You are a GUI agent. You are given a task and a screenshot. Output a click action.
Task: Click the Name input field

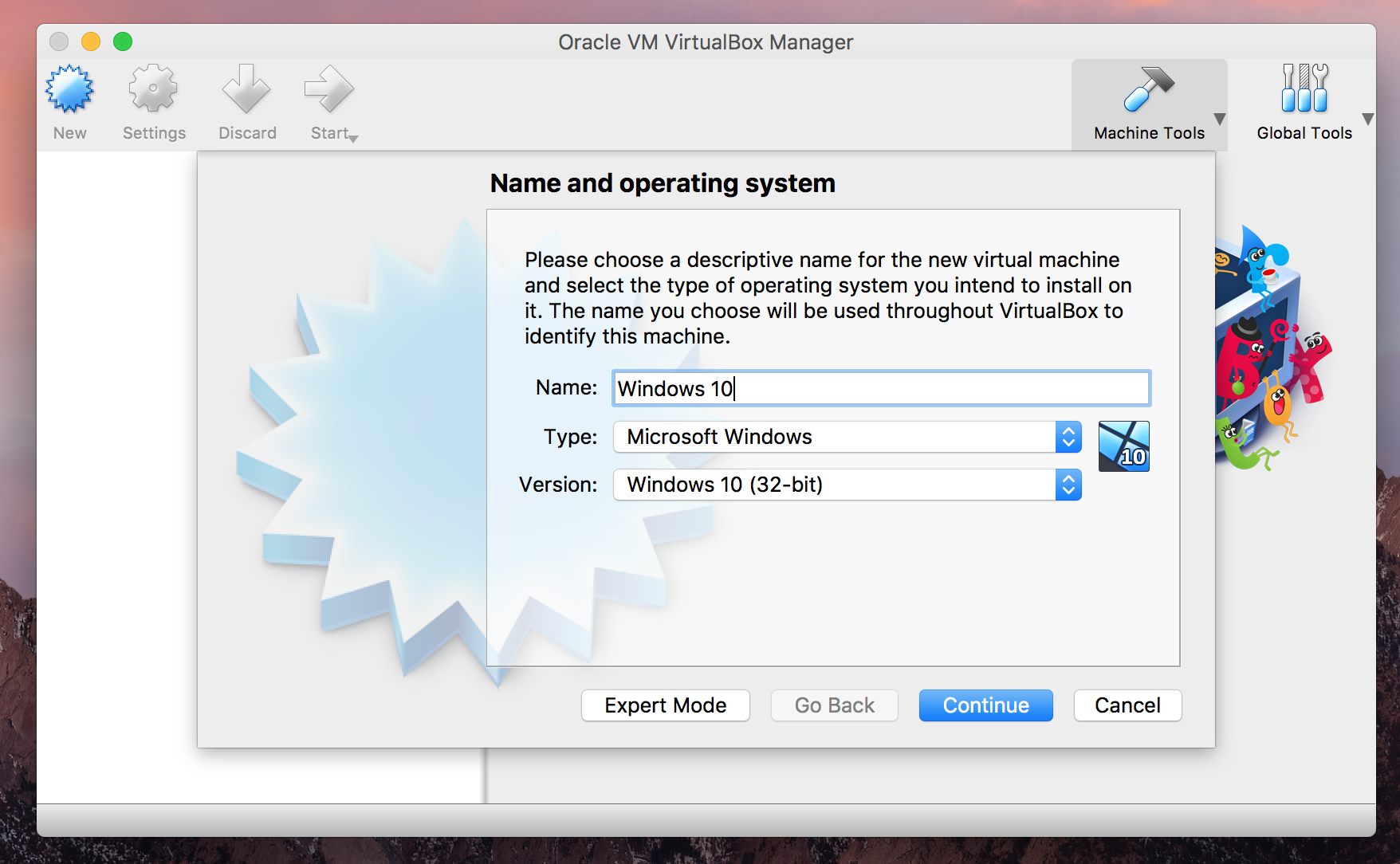tap(881, 388)
